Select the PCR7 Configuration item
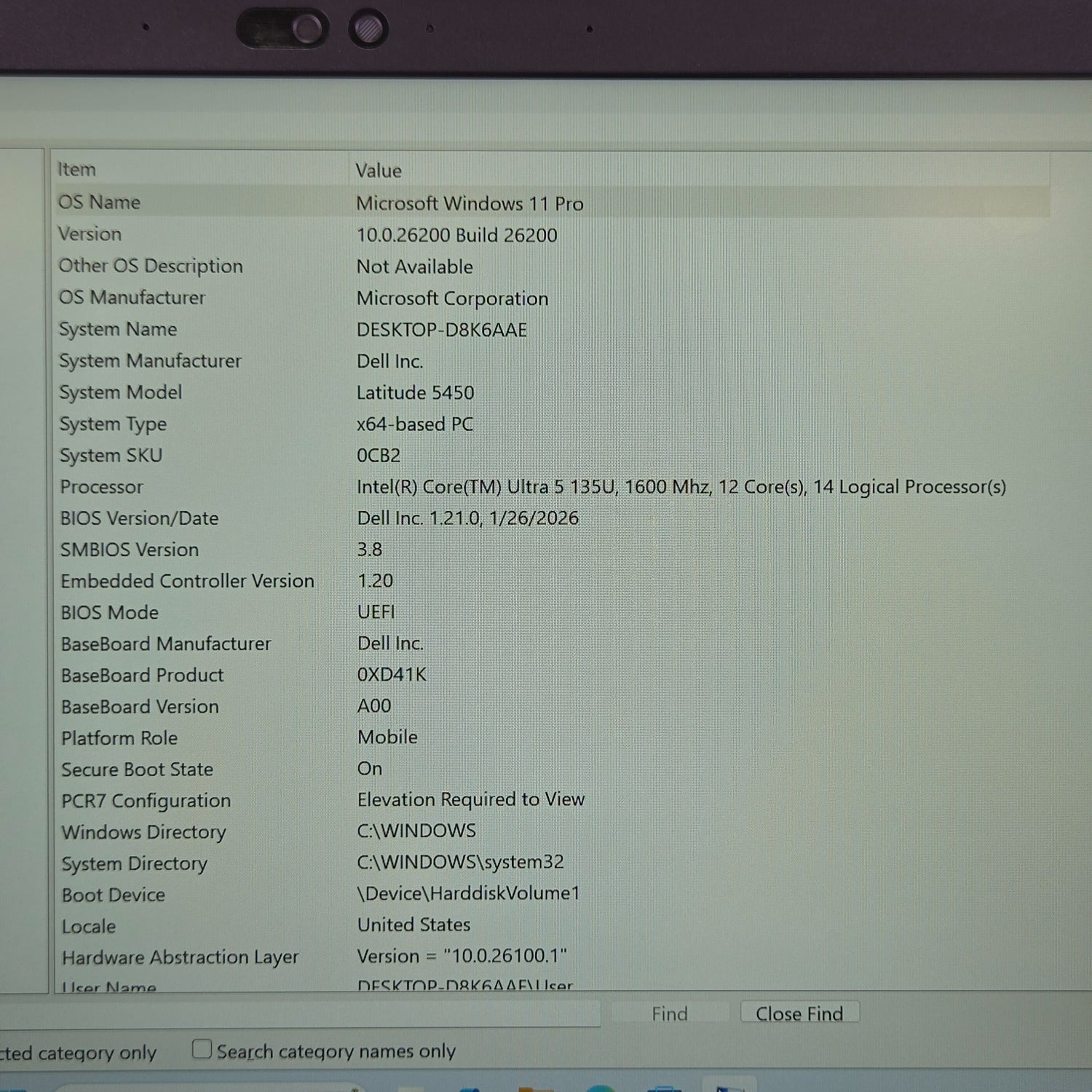Image resolution: width=1092 pixels, height=1092 pixels. coord(146,801)
